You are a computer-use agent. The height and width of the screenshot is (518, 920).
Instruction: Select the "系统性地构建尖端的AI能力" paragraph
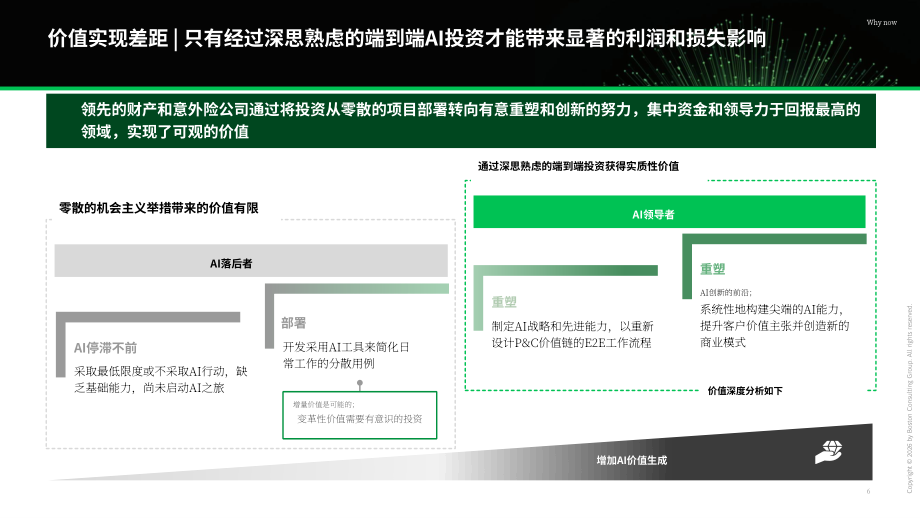click(774, 326)
